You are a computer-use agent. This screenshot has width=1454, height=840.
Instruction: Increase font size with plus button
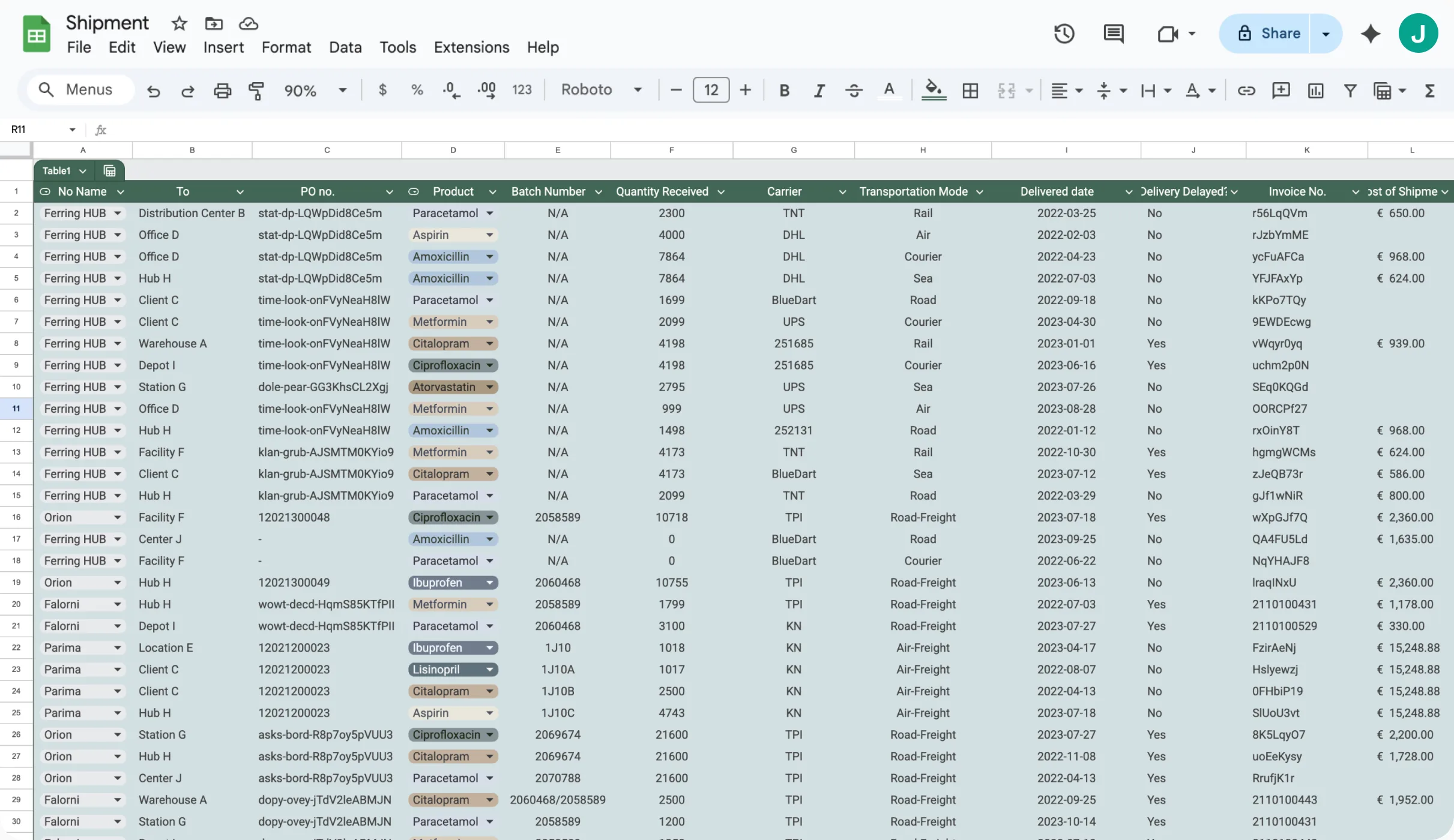[x=745, y=90]
